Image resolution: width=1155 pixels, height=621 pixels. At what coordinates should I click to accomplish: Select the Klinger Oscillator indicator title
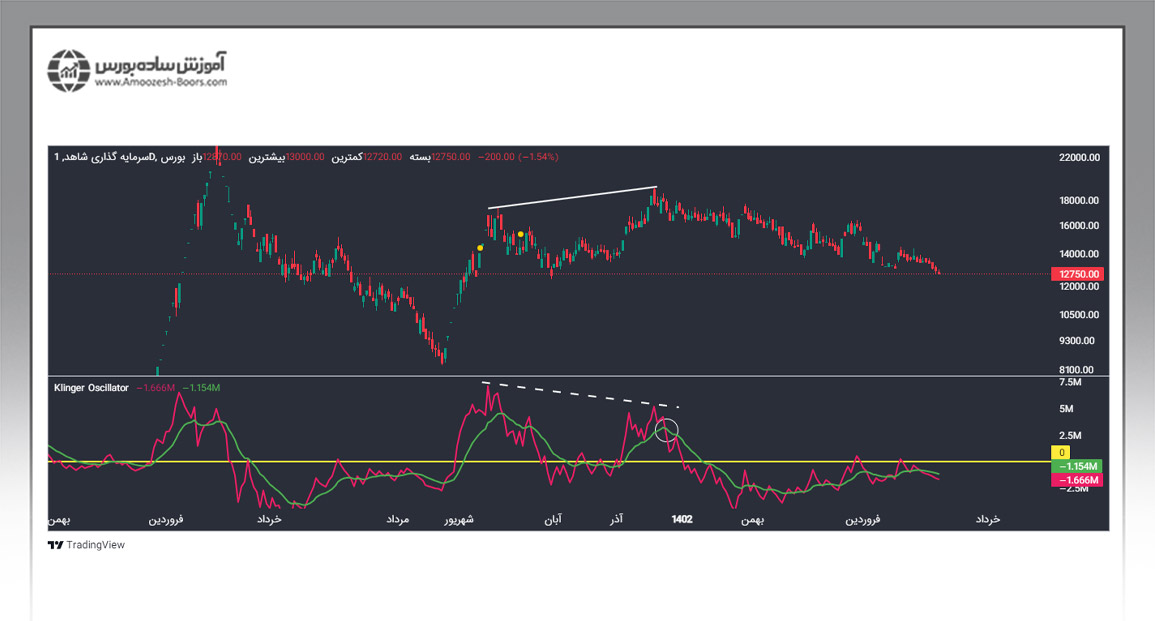(91, 388)
